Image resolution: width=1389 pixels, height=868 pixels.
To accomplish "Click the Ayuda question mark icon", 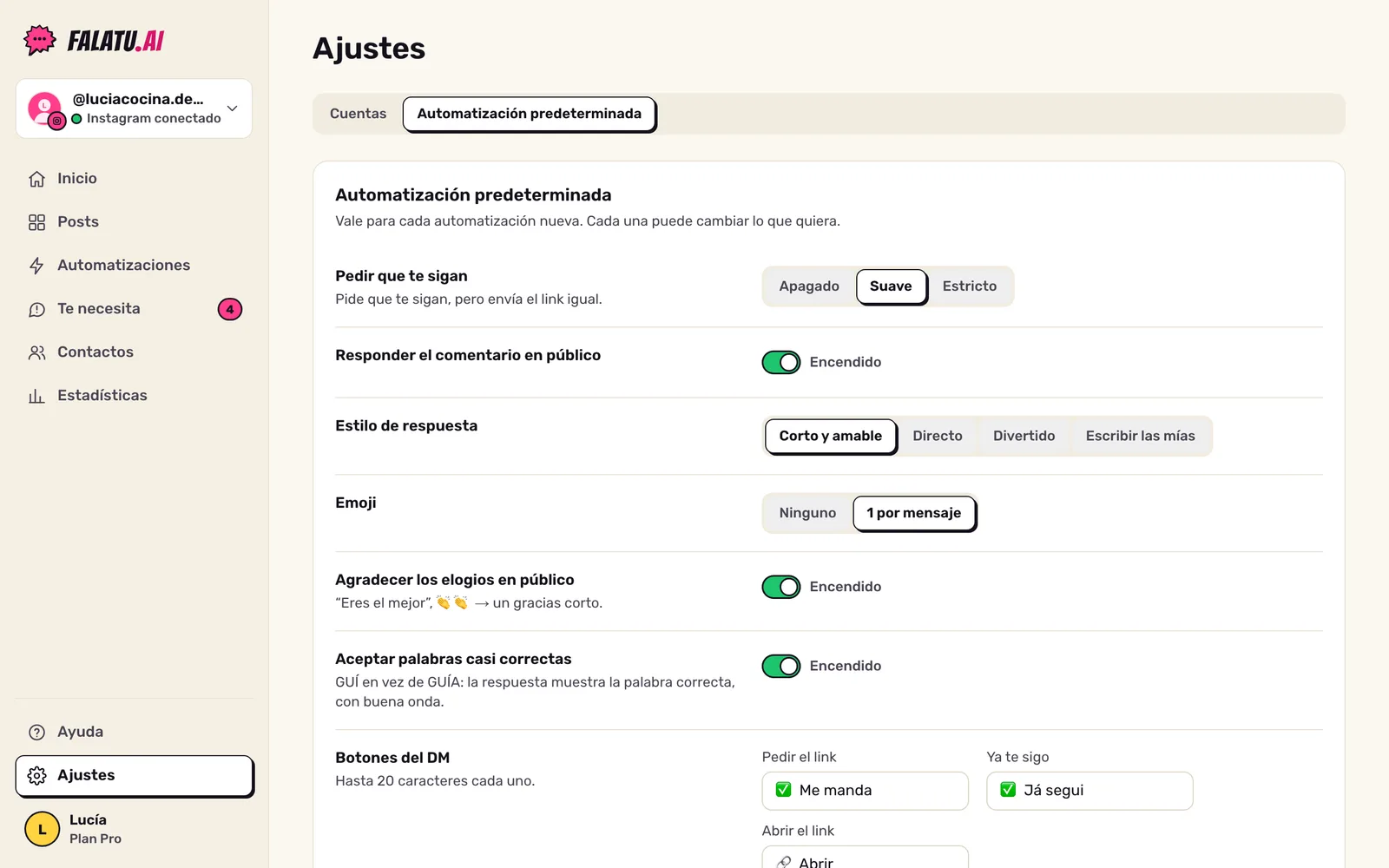I will pyautogui.click(x=36, y=732).
